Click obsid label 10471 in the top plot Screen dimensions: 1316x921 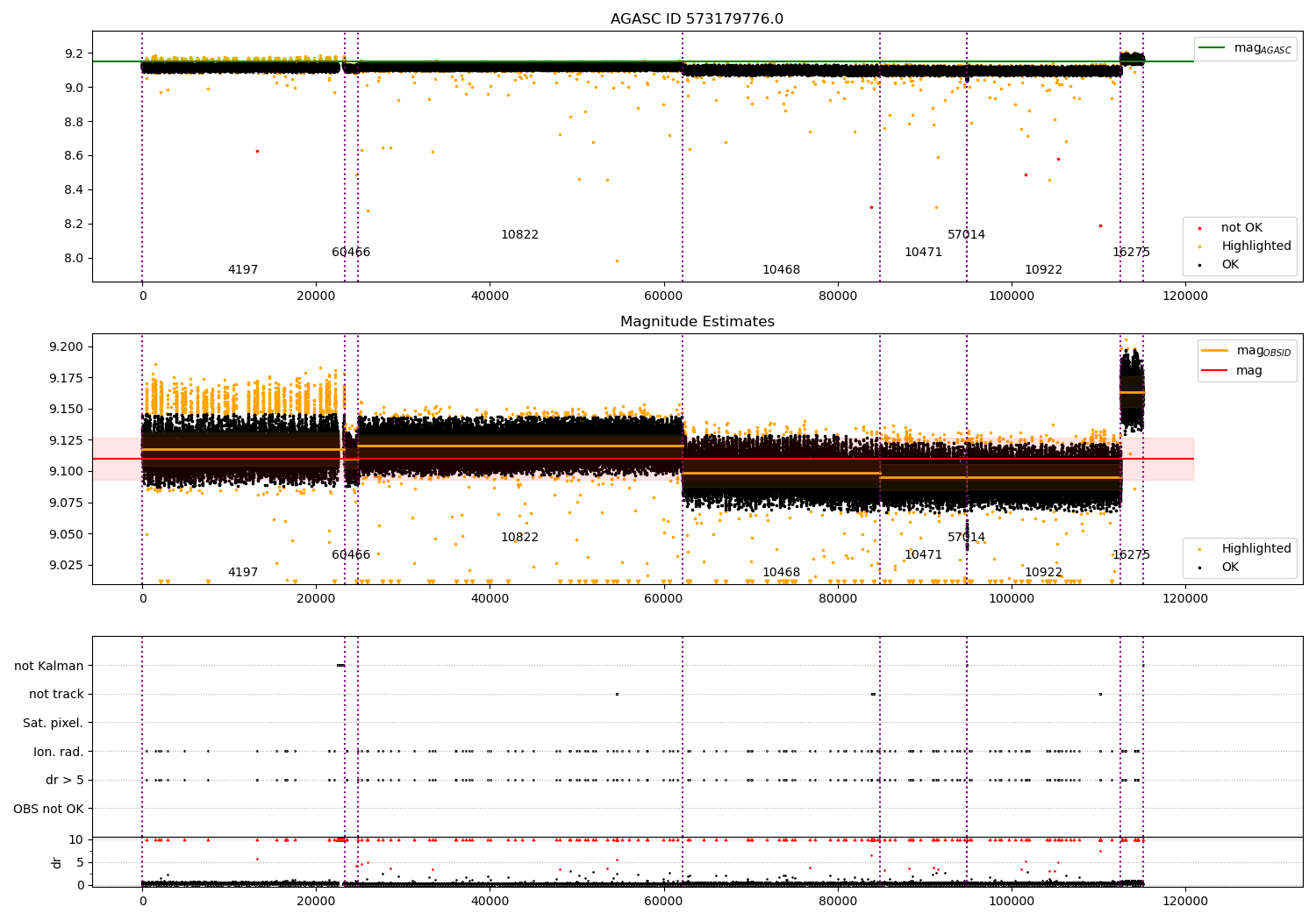click(923, 253)
